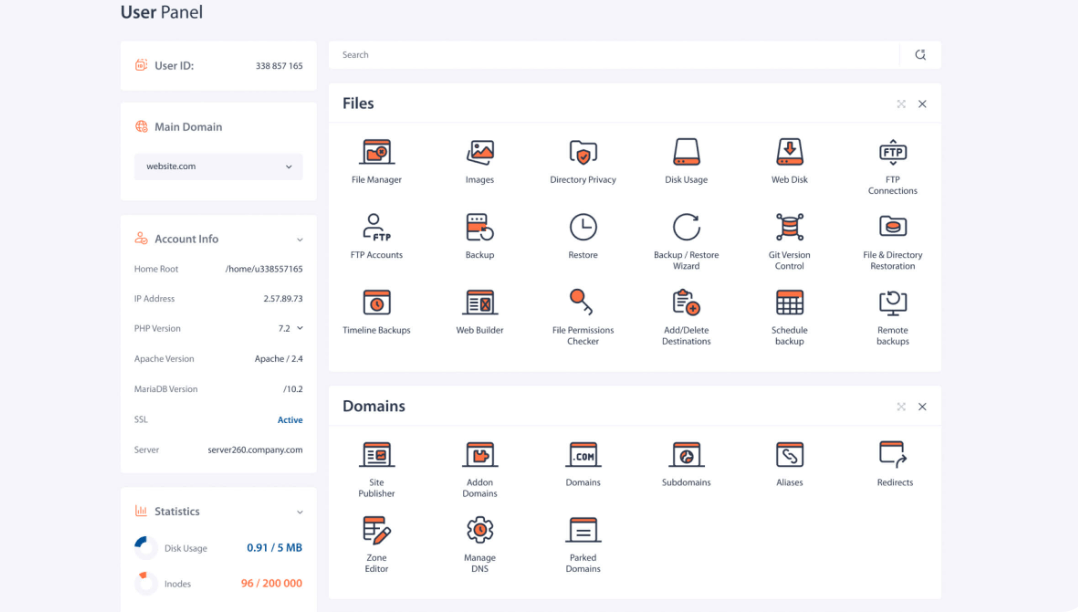1078x615 pixels.
Task: Launch Git Version Control
Action: click(789, 228)
